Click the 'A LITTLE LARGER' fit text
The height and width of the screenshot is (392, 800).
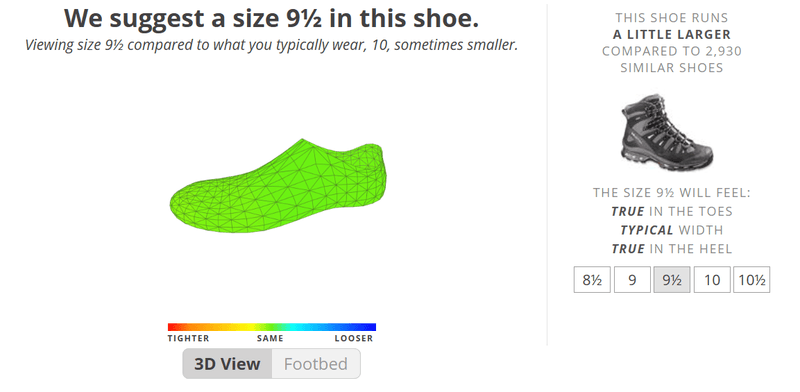click(672, 35)
